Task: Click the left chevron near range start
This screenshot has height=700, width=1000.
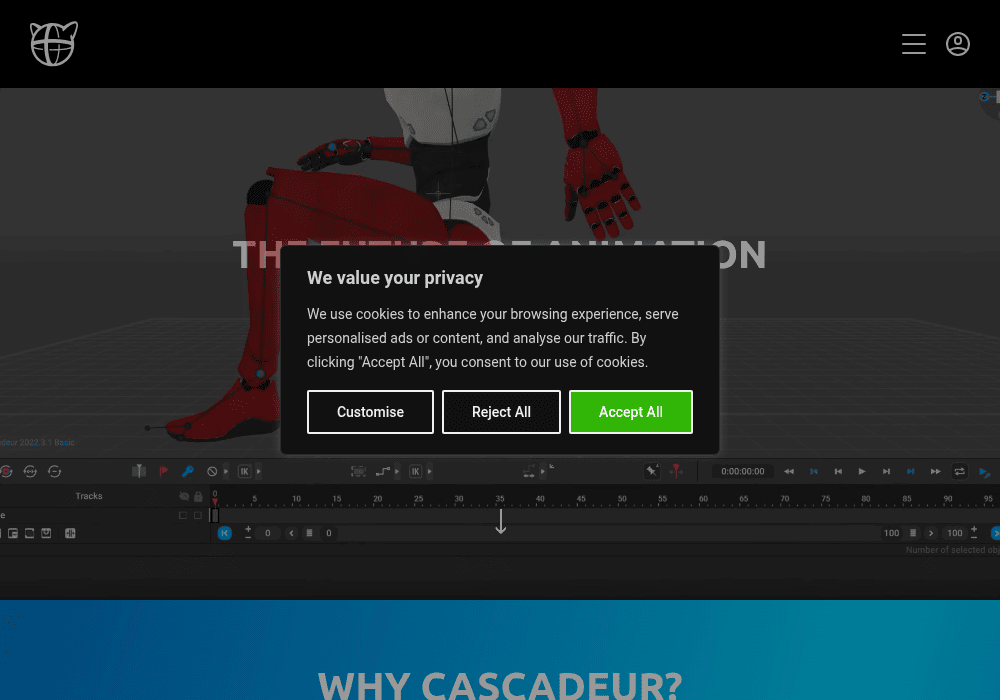Action: click(x=291, y=533)
